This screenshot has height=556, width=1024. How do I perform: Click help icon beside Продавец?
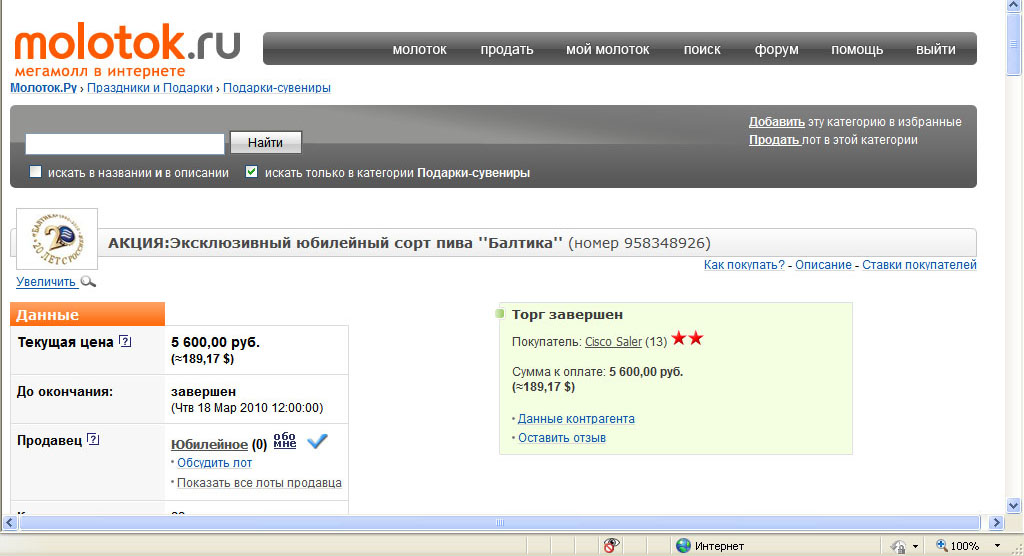(x=94, y=440)
